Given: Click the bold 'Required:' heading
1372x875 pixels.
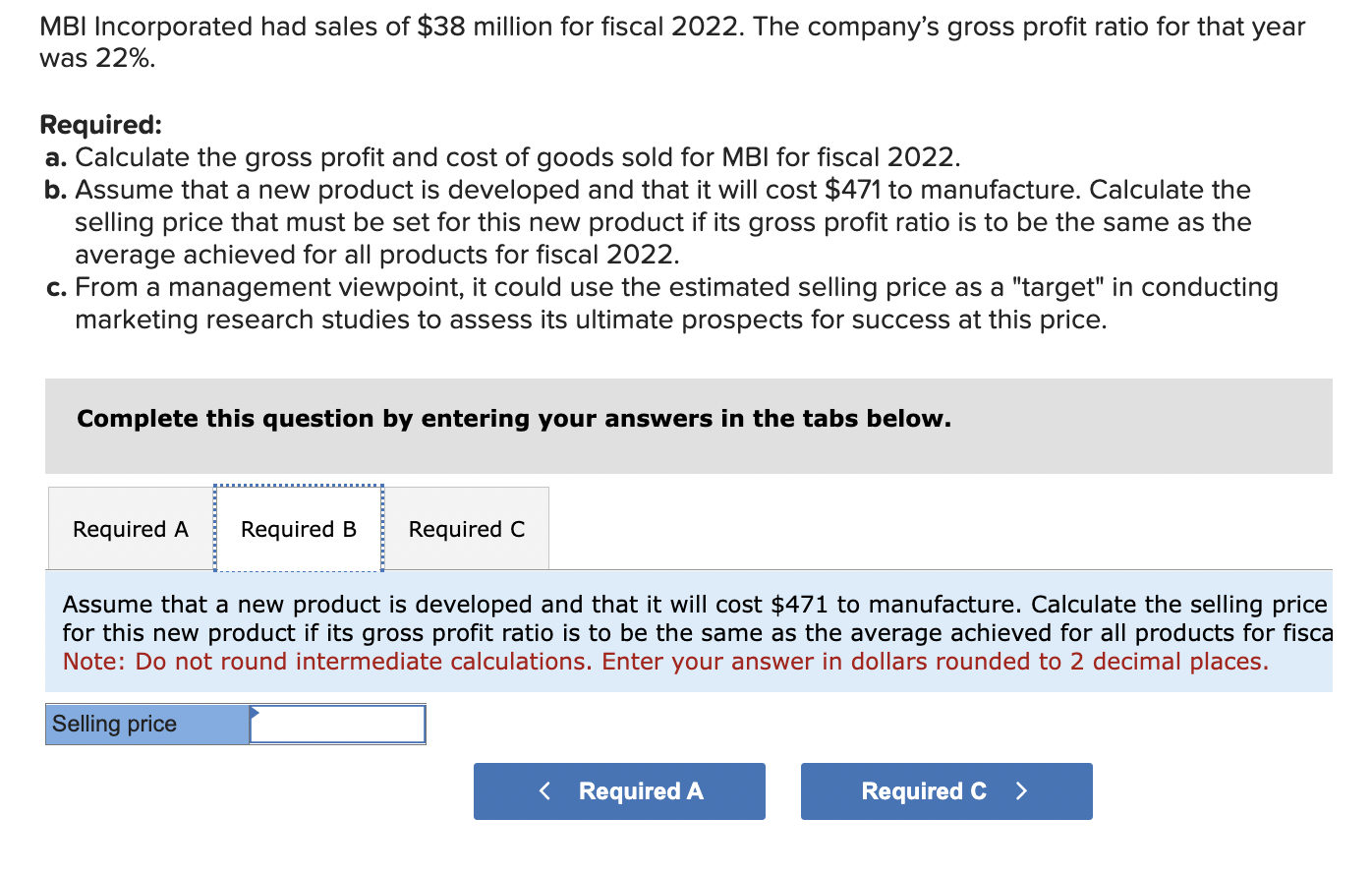Looking at the screenshot, I should [100, 125].
